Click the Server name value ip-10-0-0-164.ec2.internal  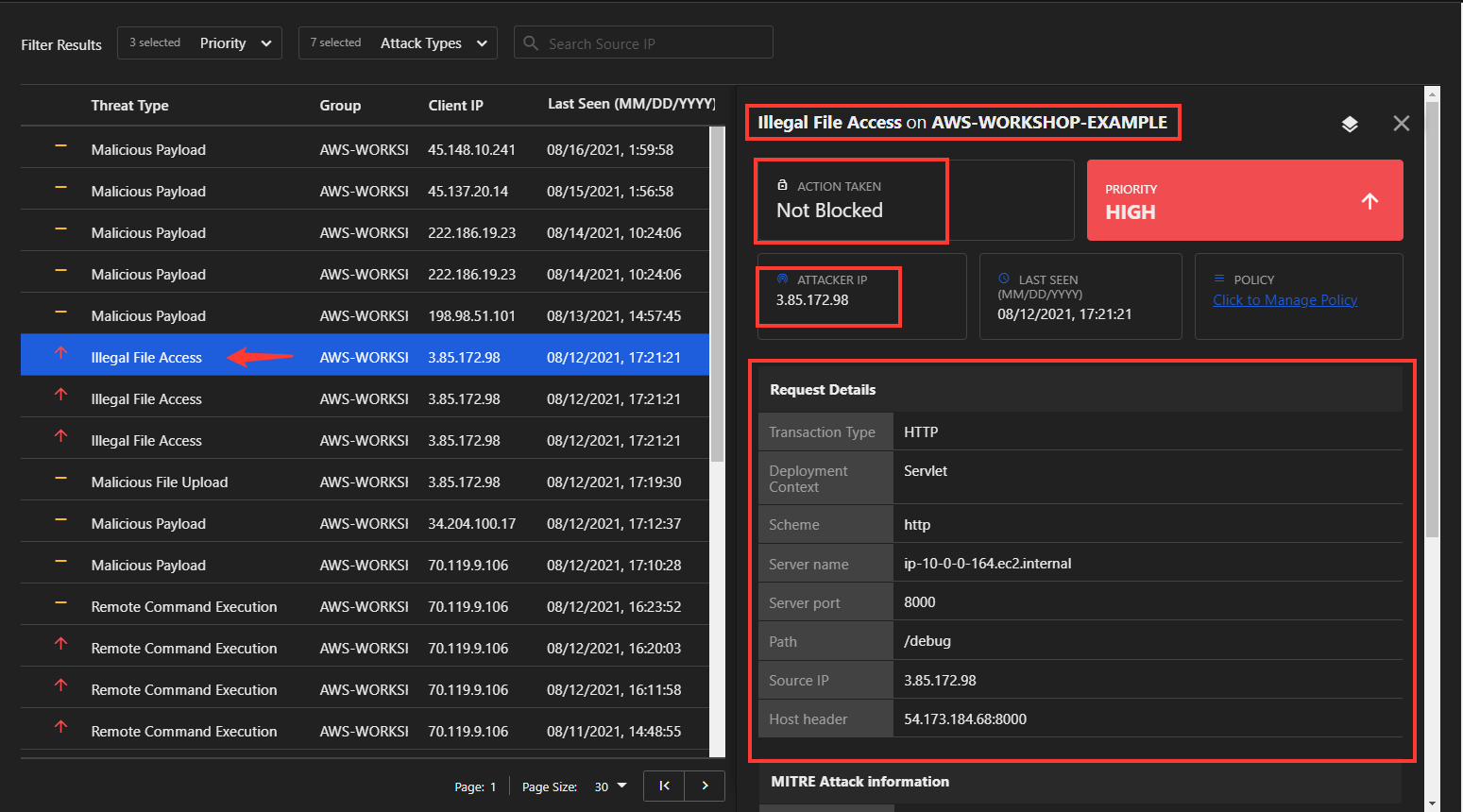coord(988,564)
